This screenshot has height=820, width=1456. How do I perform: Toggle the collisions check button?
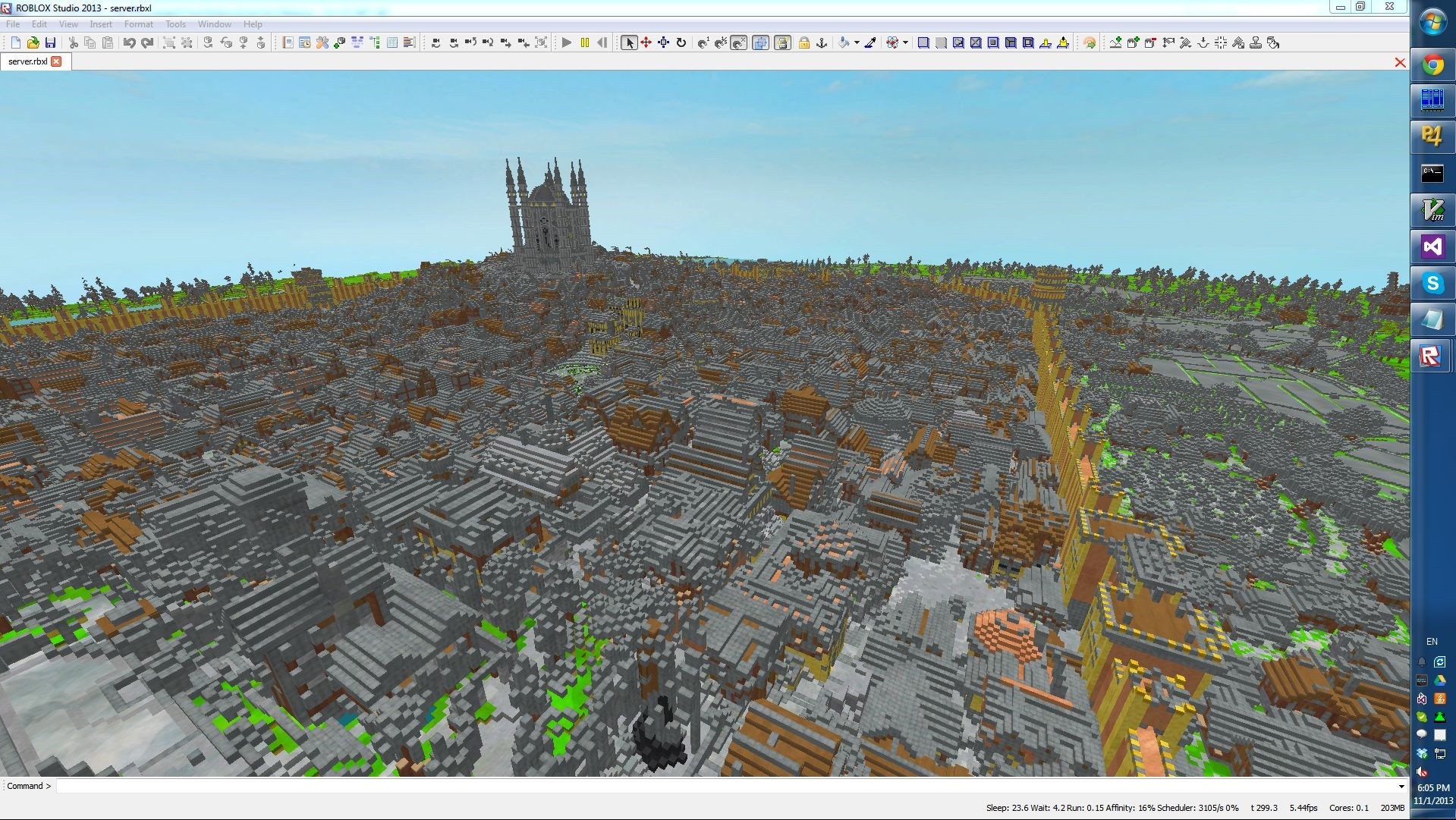pyautogui.click(x=760, y=43)
